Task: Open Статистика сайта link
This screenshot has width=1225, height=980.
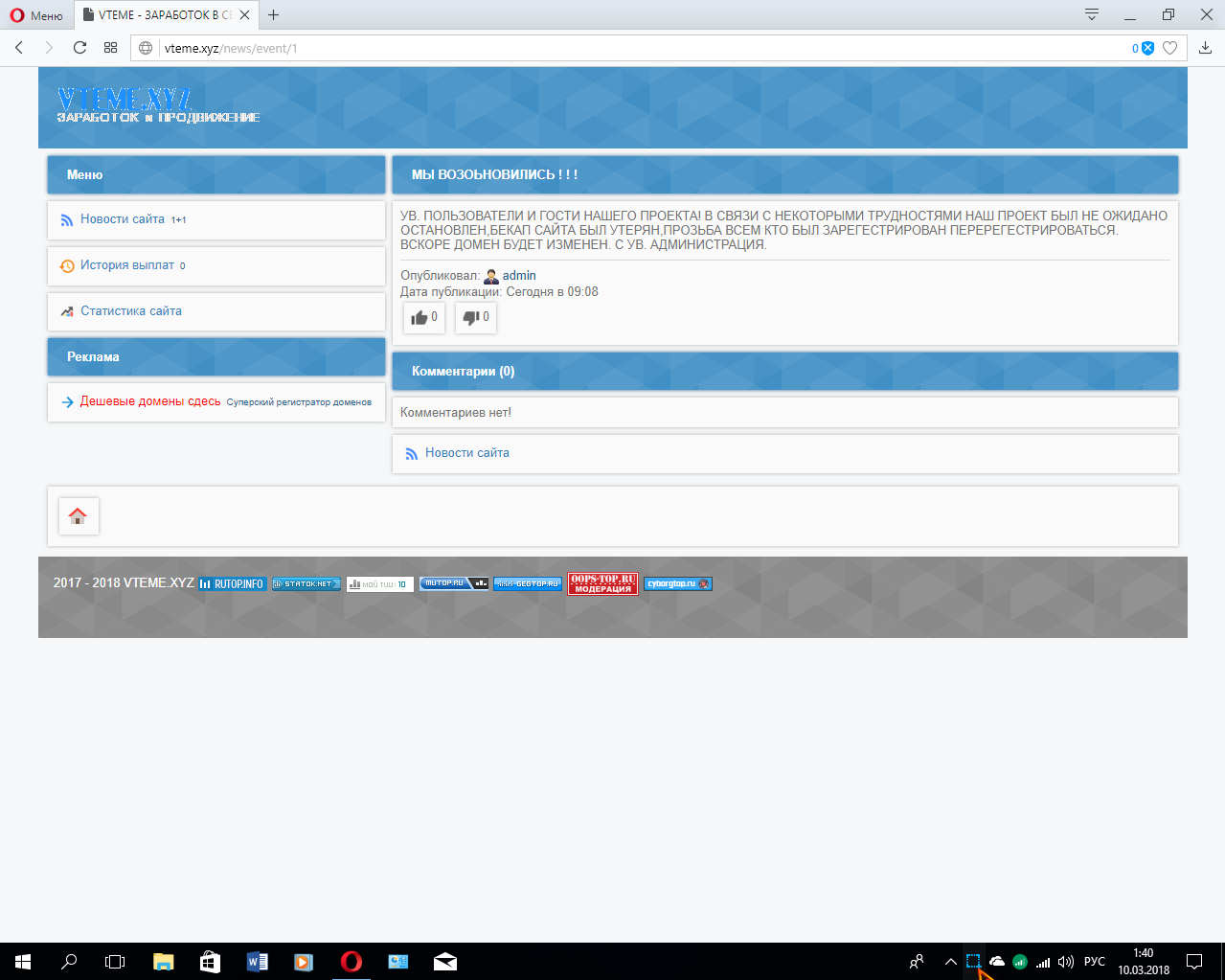Action: 130,311
